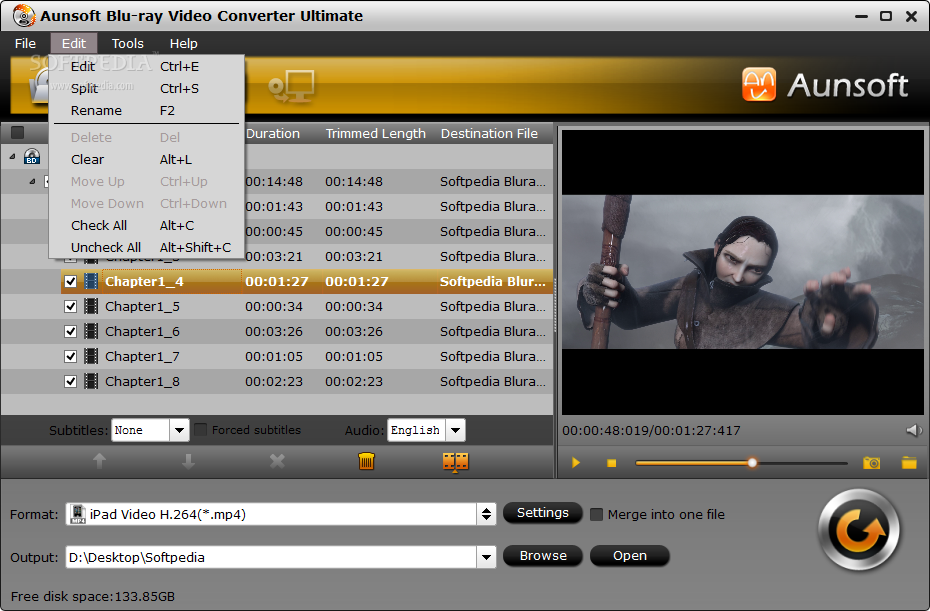Open the Format selector dropdown arrows
Image resolution: width=930 pixels, height=611 pixels.
pyautogui.click(x=486, y=514)
